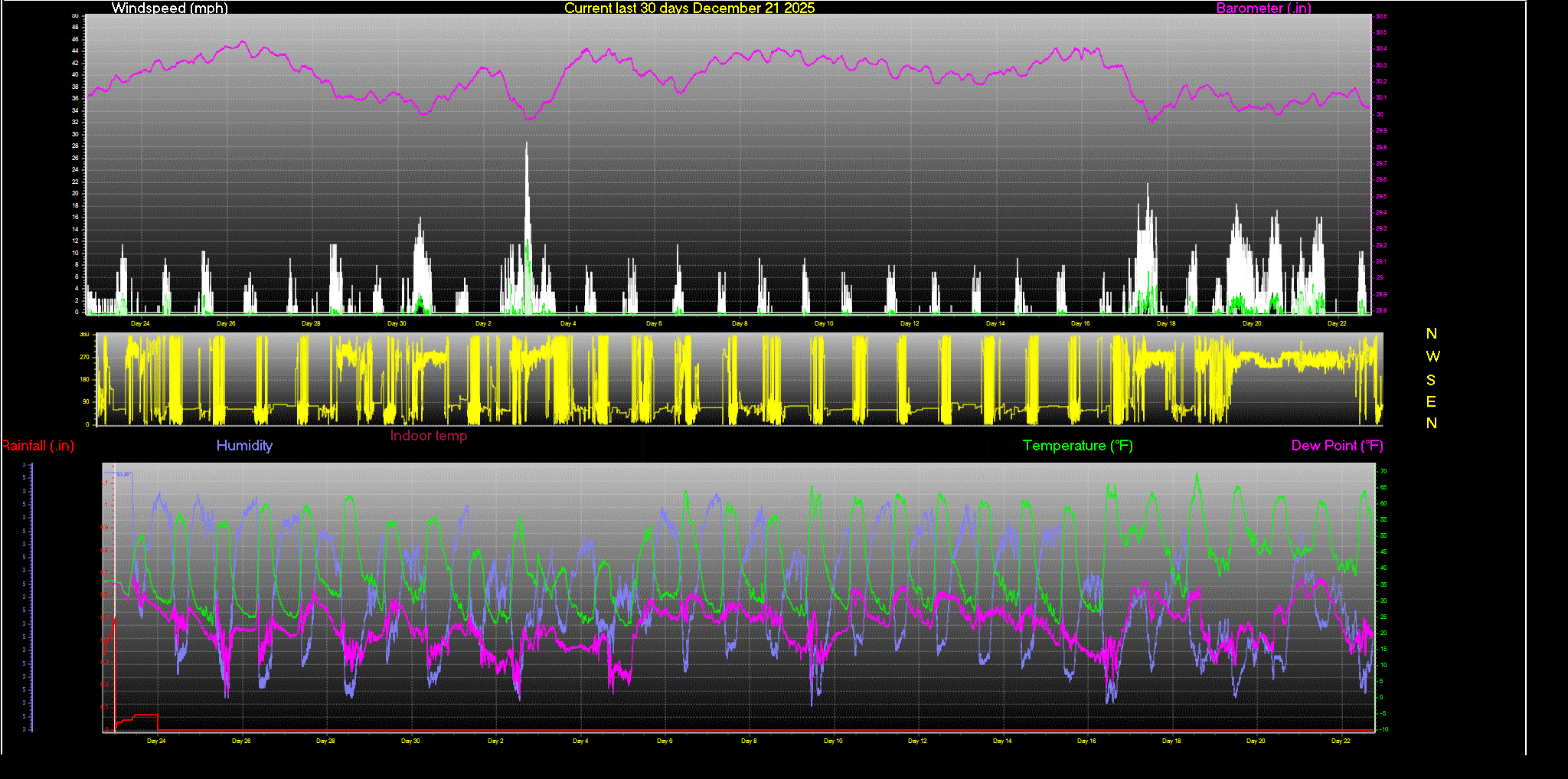1568x779 pixels.
Task: Click the E wind direction letter
Action: pos(1431,401)
